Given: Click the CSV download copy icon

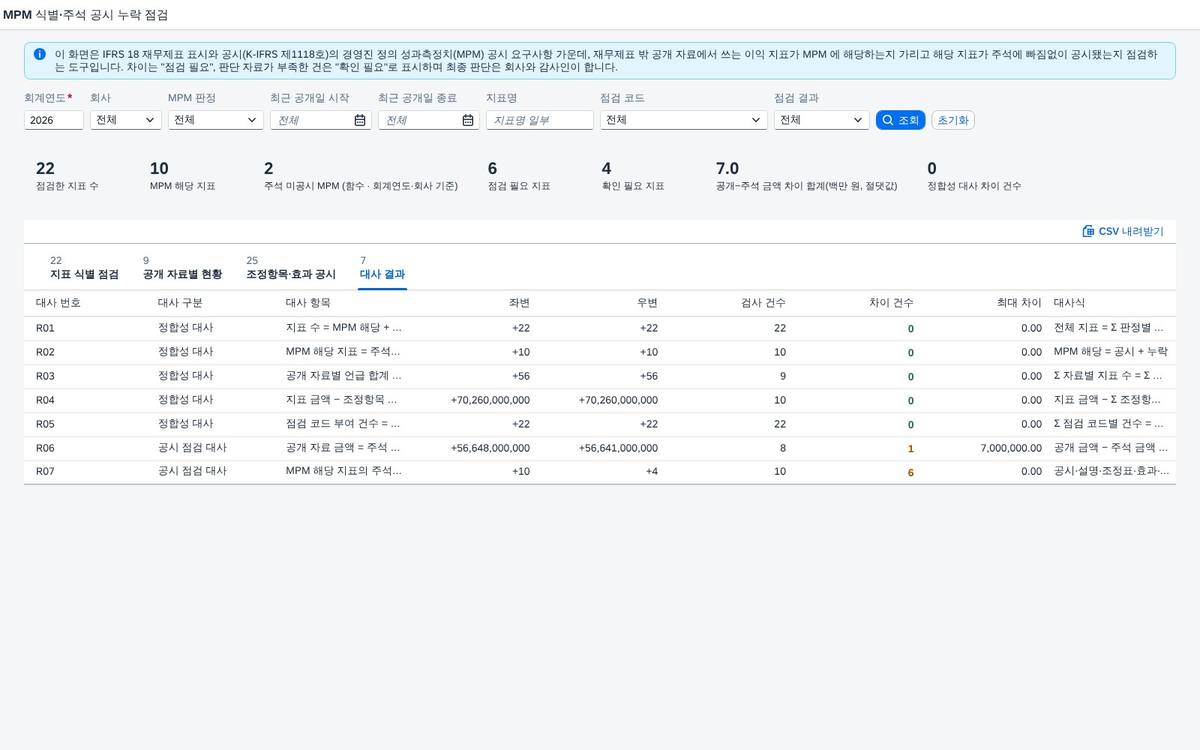Looking at the screenshot, I should 1088,231.
